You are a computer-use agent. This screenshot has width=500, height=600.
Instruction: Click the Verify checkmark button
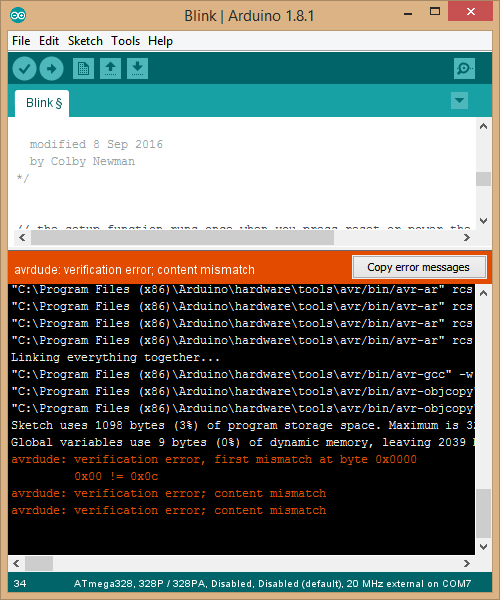tap(24, 69)
